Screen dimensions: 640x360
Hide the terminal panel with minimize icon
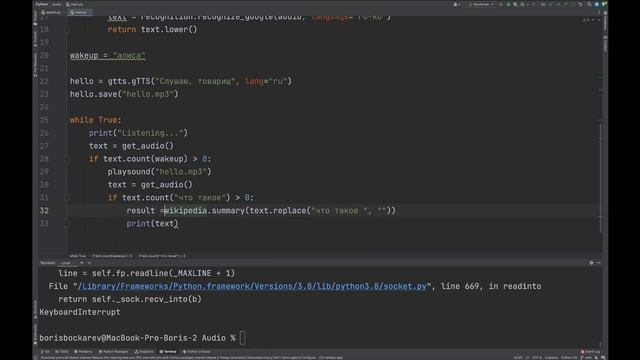[x=598, y=263]
